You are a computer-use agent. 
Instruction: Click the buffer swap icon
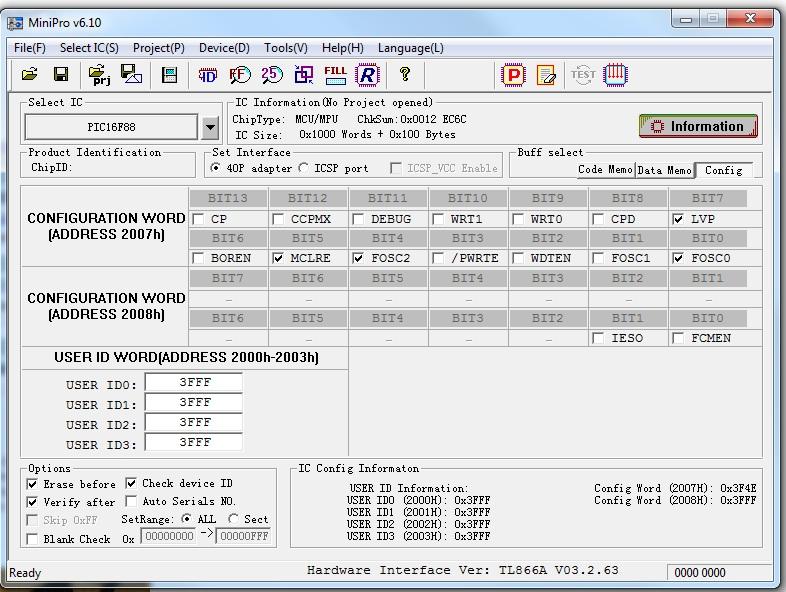(304, 75)
